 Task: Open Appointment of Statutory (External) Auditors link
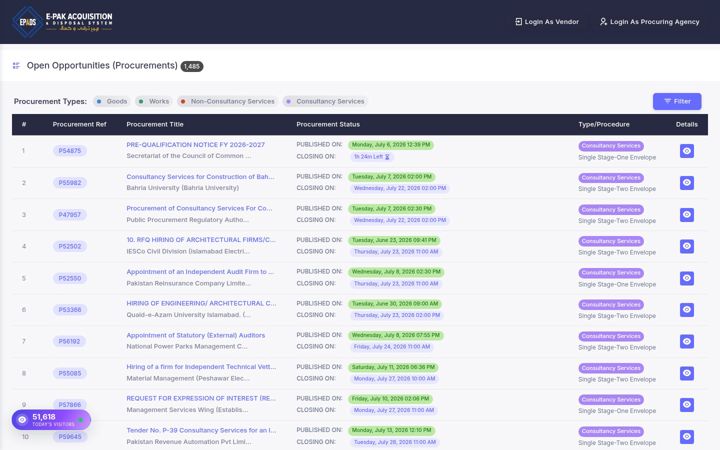[x=196, y=335]
